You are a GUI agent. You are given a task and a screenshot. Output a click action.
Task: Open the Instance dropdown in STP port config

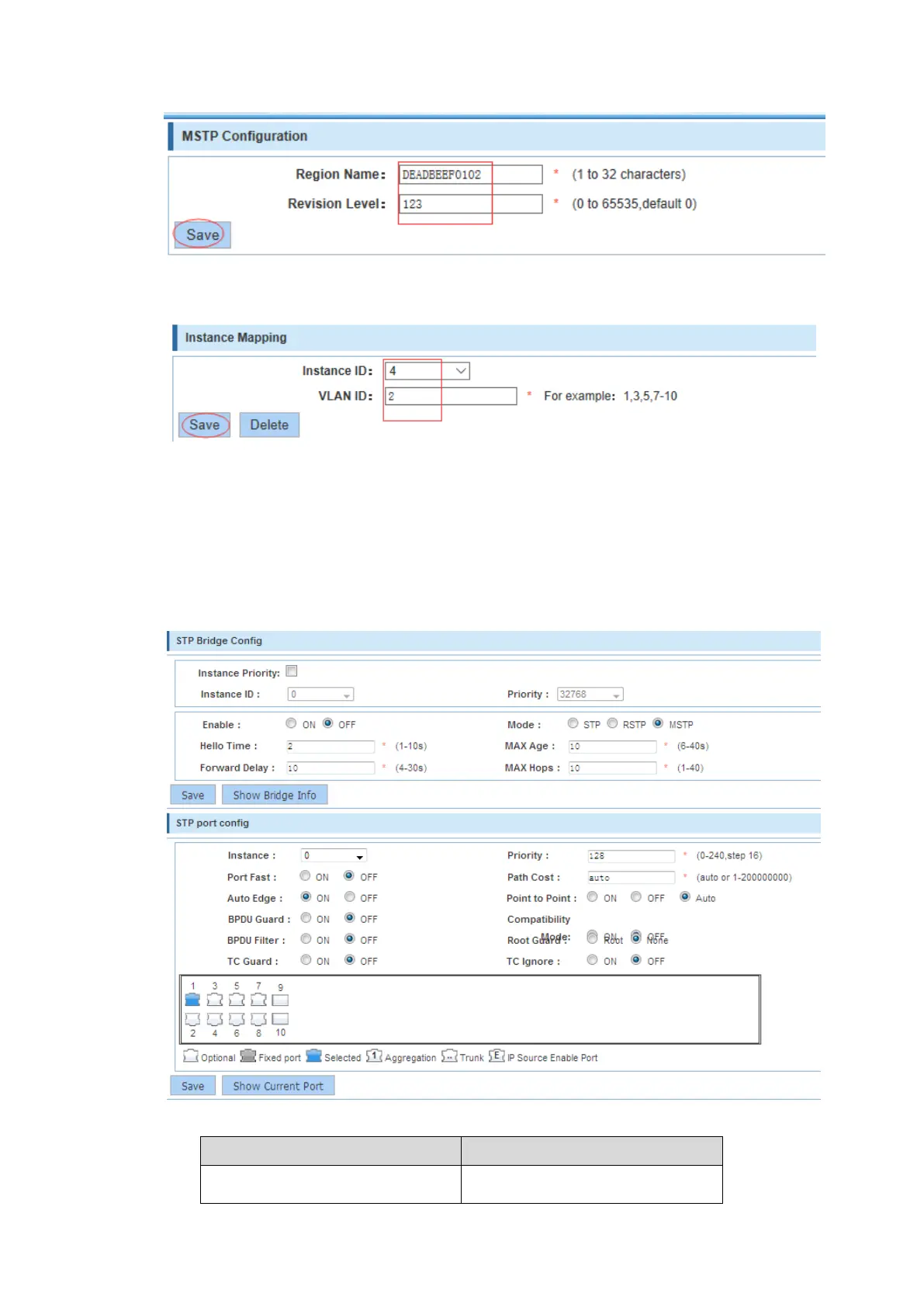click(x=334, y=855)
